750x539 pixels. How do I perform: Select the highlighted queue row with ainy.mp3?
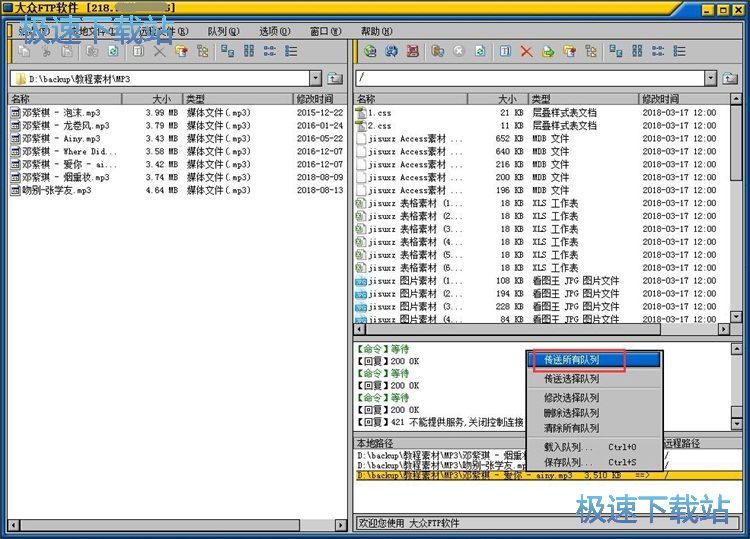coord(548,475)
